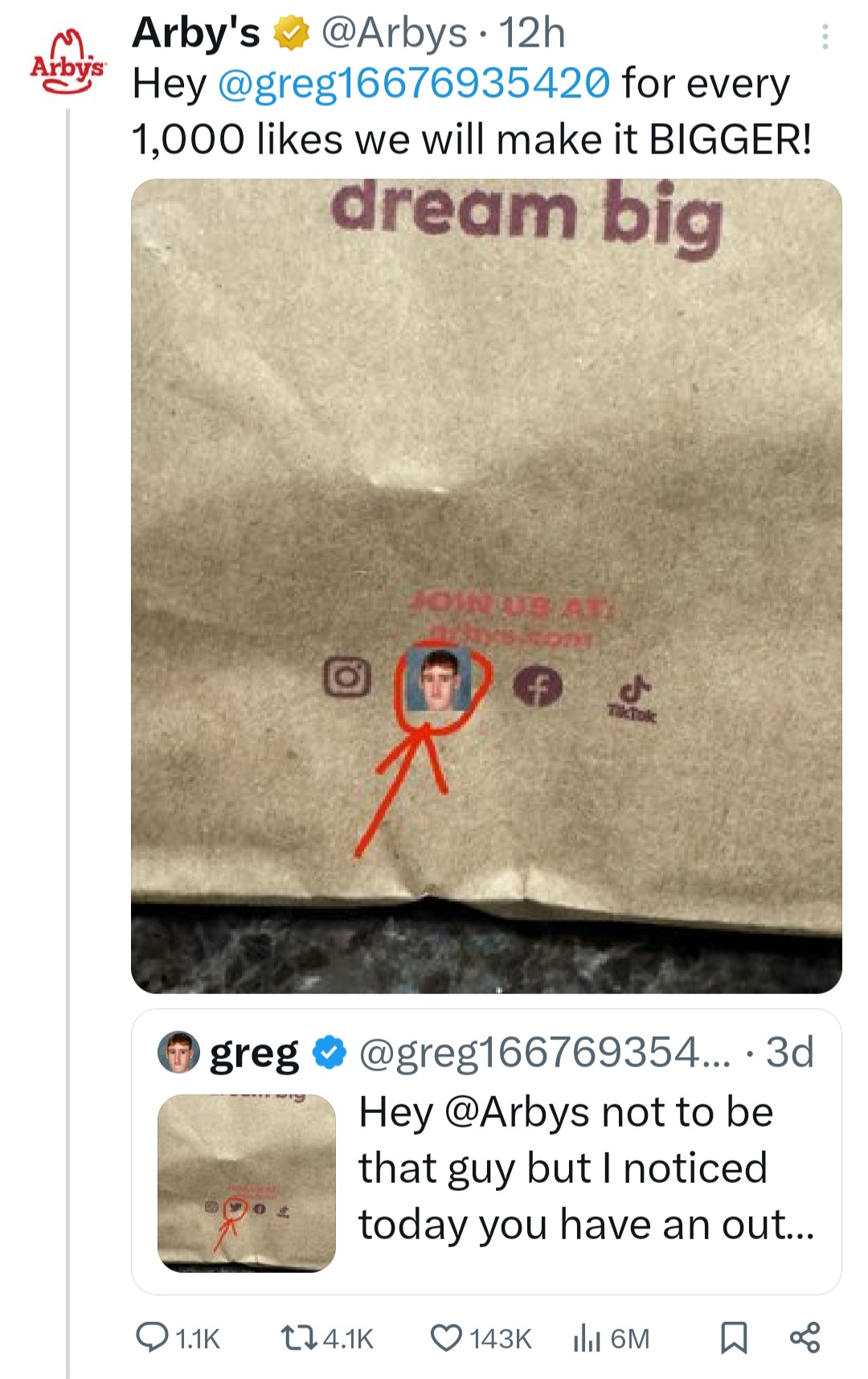Click the 3d timestamp on greg's tweet
This screenshot has height=1379, width=868.
coord(790,1053)
